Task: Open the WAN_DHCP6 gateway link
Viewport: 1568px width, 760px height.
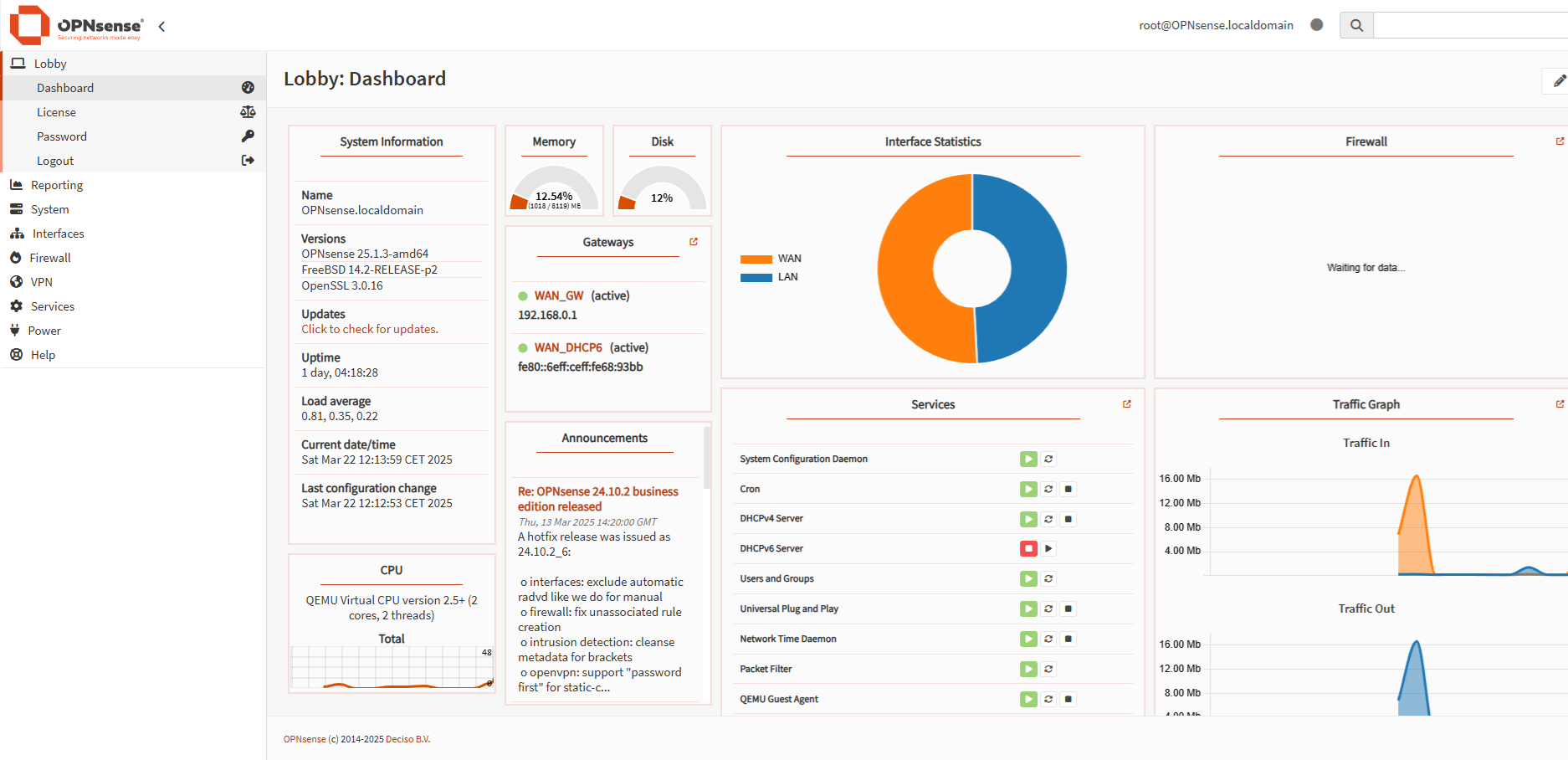Action: point(568,347)
